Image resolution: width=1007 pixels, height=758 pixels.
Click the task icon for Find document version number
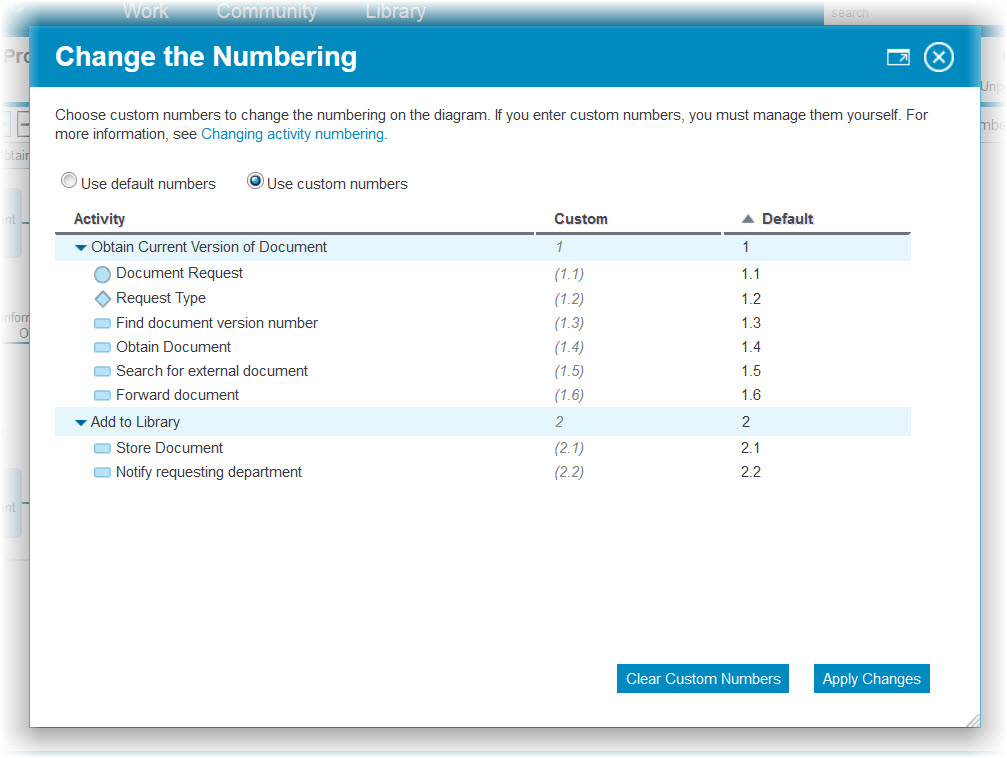[x=102, y=323]
